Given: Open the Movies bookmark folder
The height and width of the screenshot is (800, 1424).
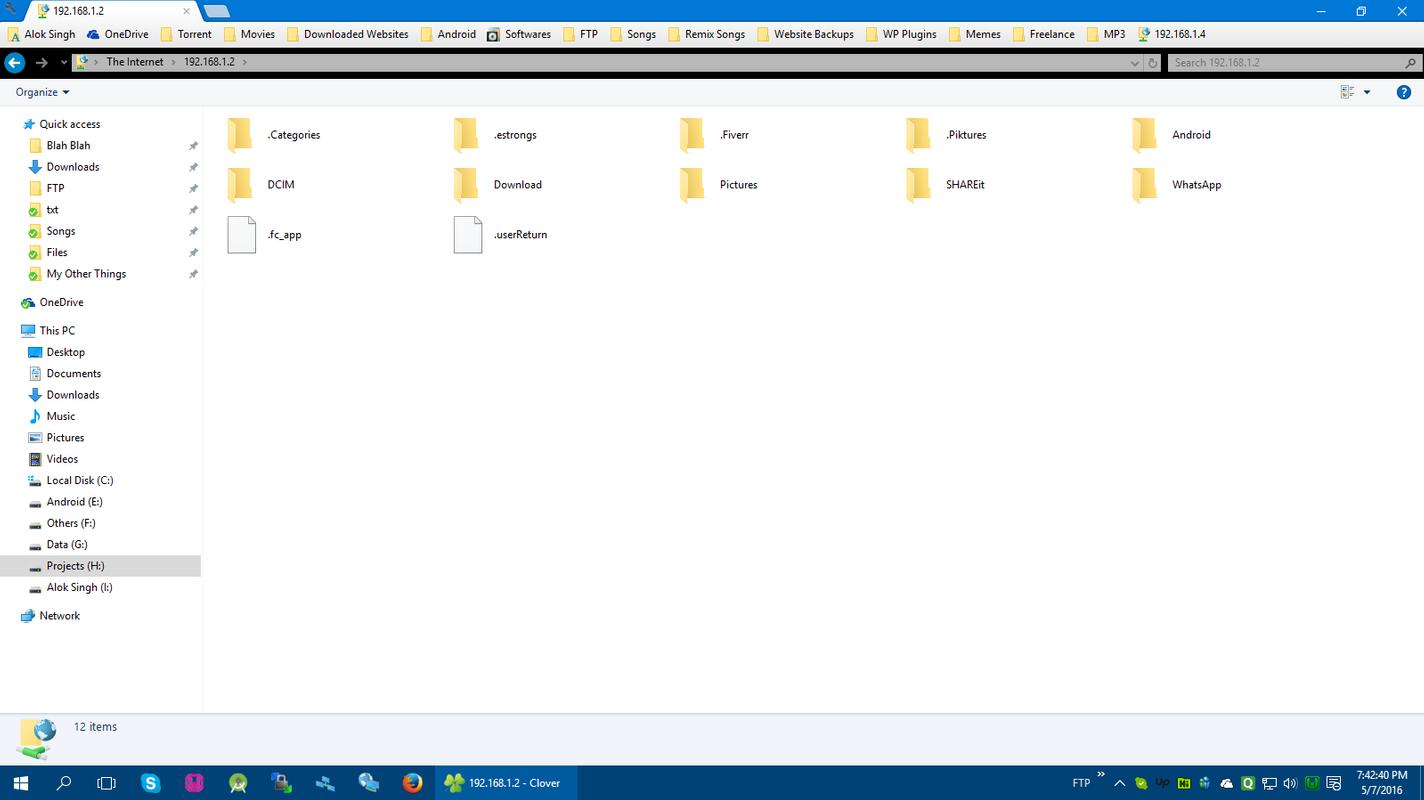Looking at the screenshot, I should pyautogui.click(x=249, y=34).
